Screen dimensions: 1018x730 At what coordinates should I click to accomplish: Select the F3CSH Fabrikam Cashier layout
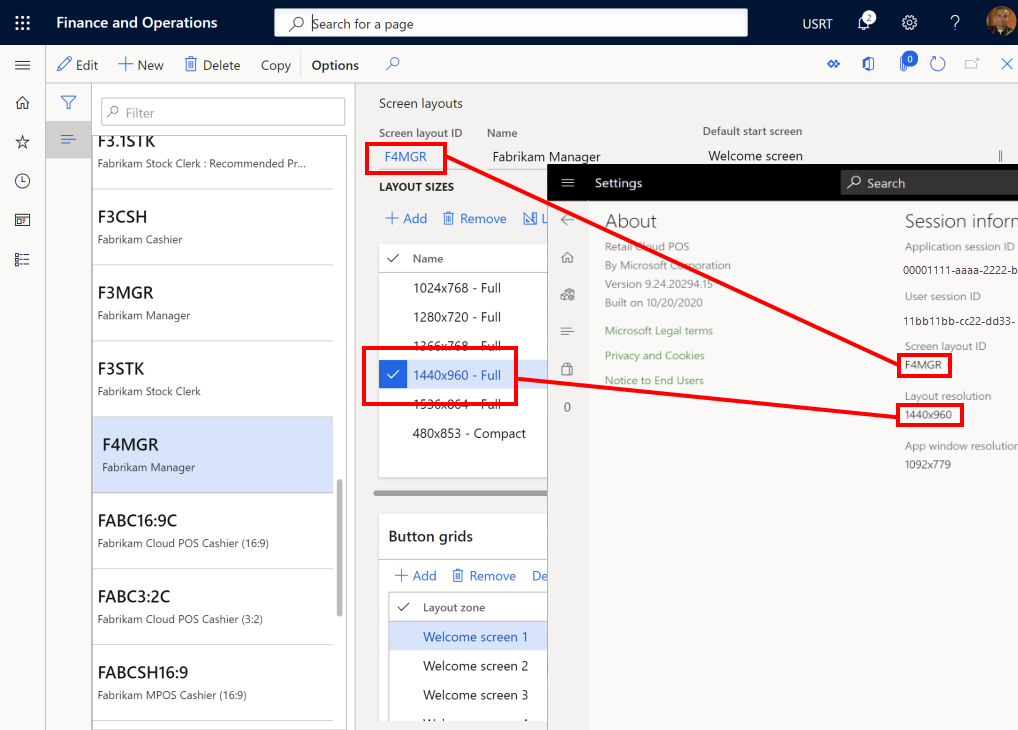pyautogui.click(x=213, y=227)
